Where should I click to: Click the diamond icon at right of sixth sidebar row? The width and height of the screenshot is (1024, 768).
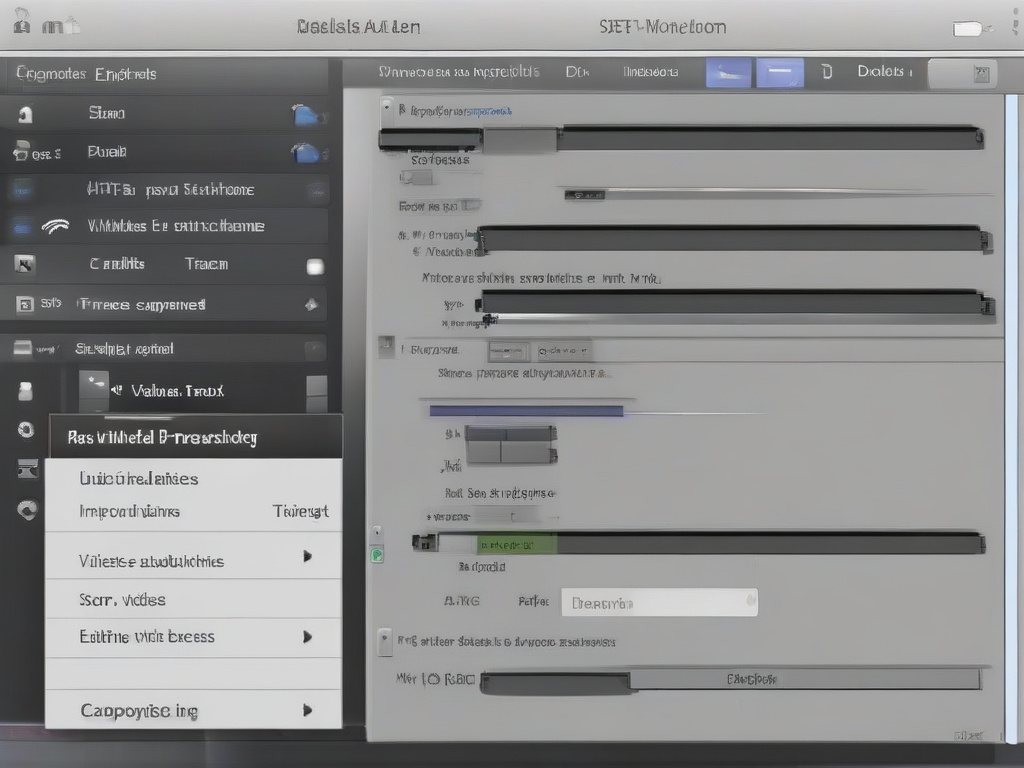(x=312, y=305)
